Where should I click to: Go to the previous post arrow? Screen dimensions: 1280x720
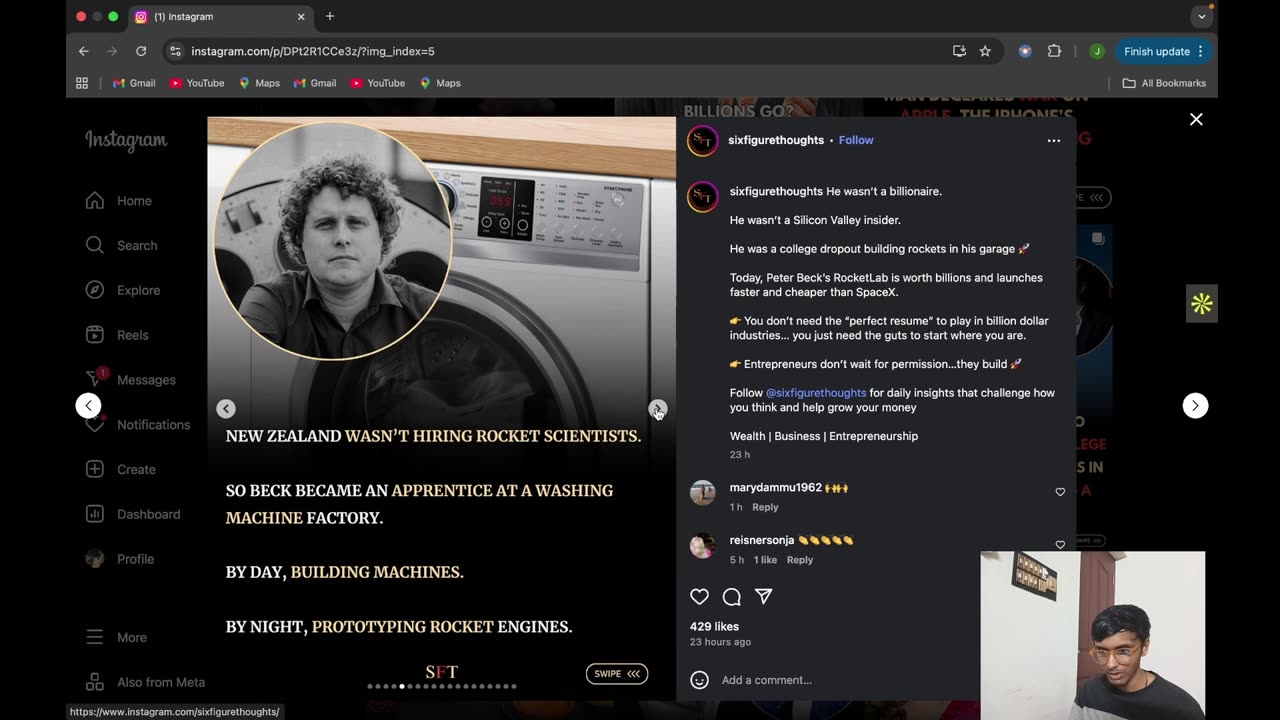pos(89,405)
